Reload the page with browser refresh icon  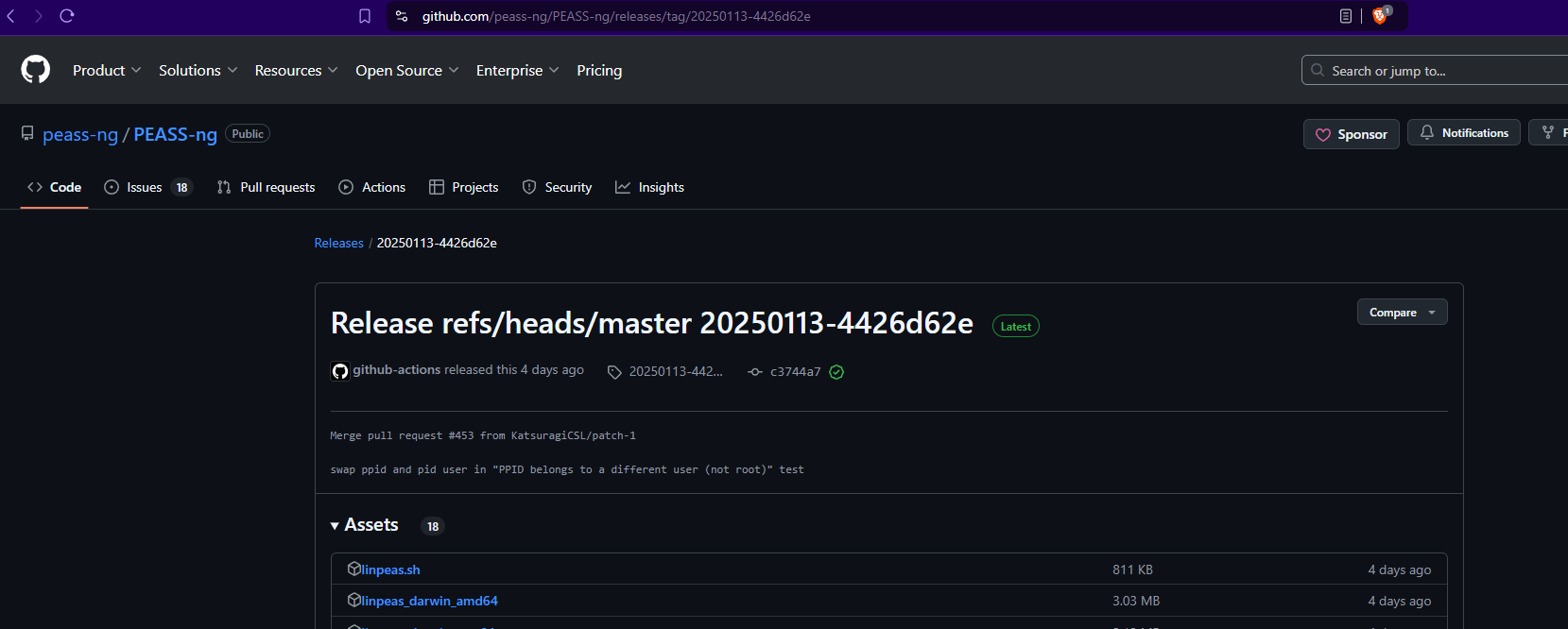click(x=67, y=16)
